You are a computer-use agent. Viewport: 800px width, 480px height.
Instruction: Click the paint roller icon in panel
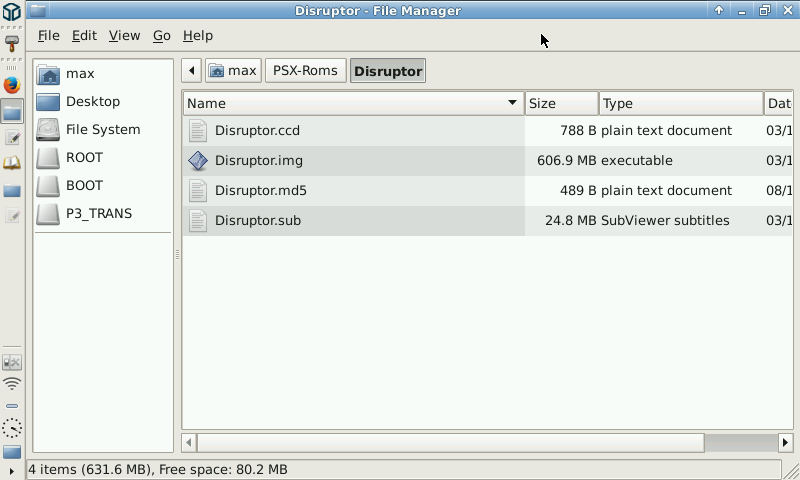[x=12, y=43]
